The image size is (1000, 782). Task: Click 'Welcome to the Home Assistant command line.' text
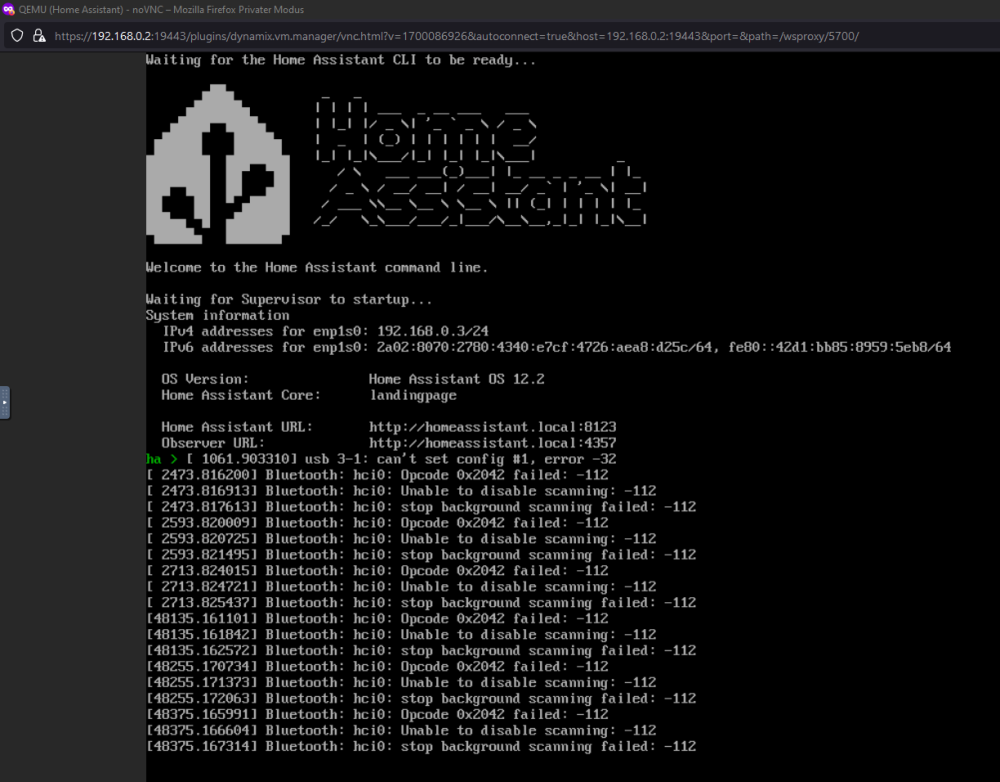317,268
